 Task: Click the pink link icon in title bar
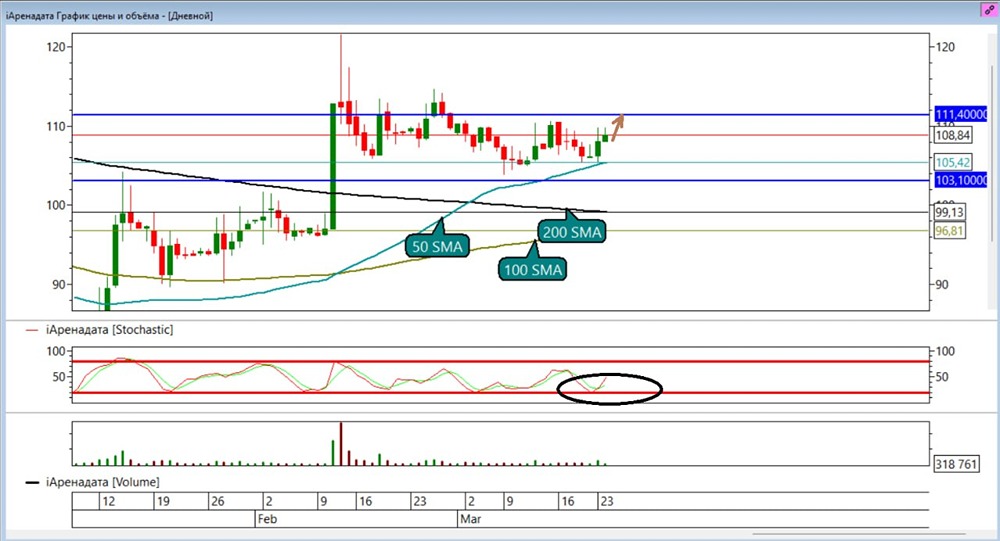(x=989, y=10)
